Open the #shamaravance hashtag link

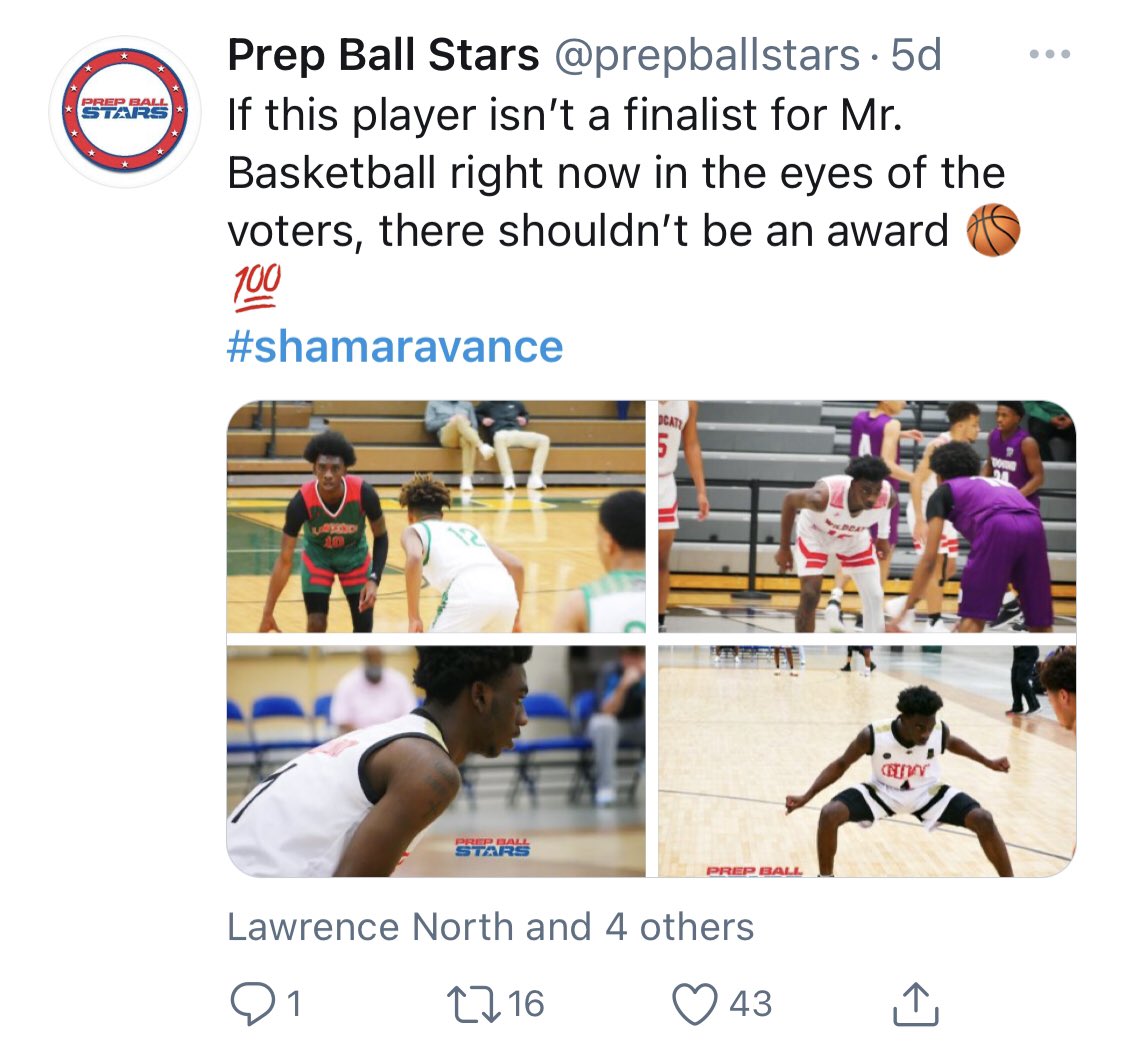(395, 347)
